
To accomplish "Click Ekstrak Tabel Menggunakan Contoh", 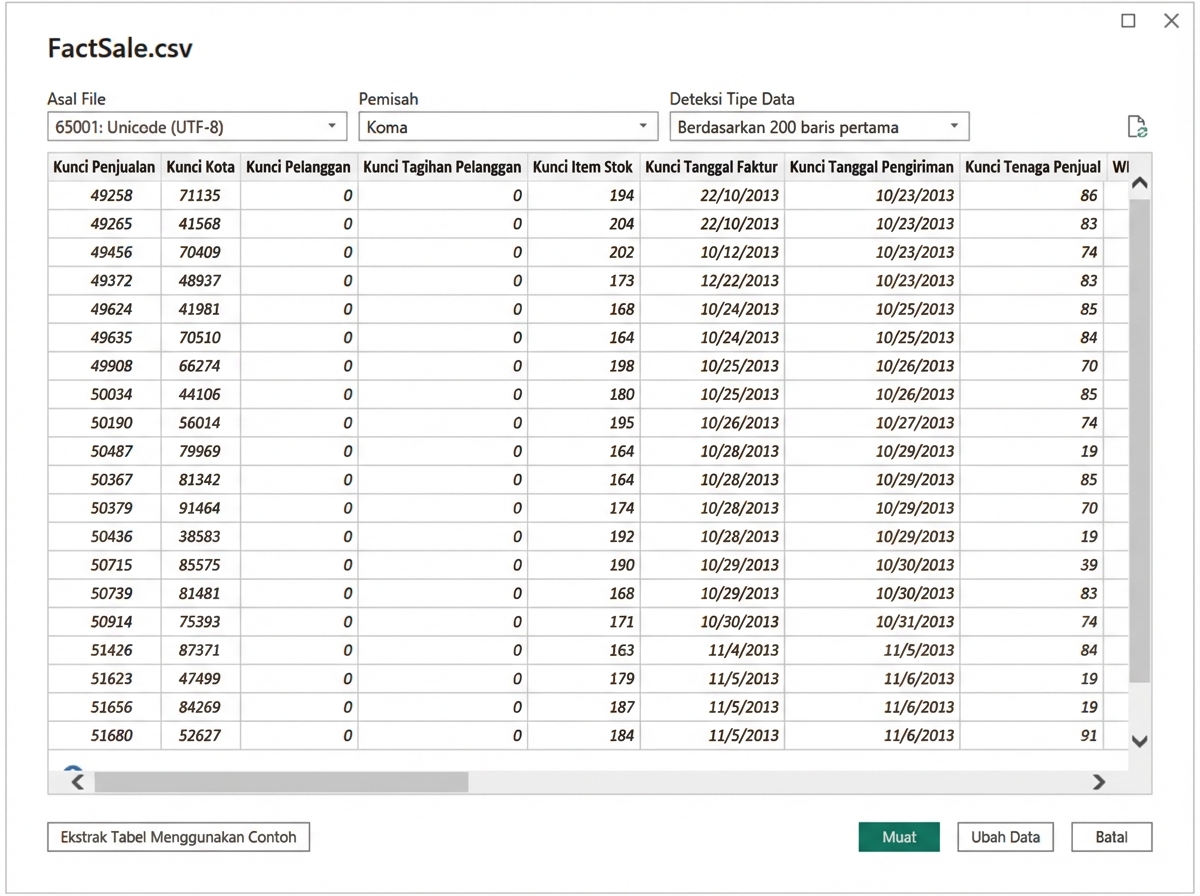I will (x=178, y=837).
